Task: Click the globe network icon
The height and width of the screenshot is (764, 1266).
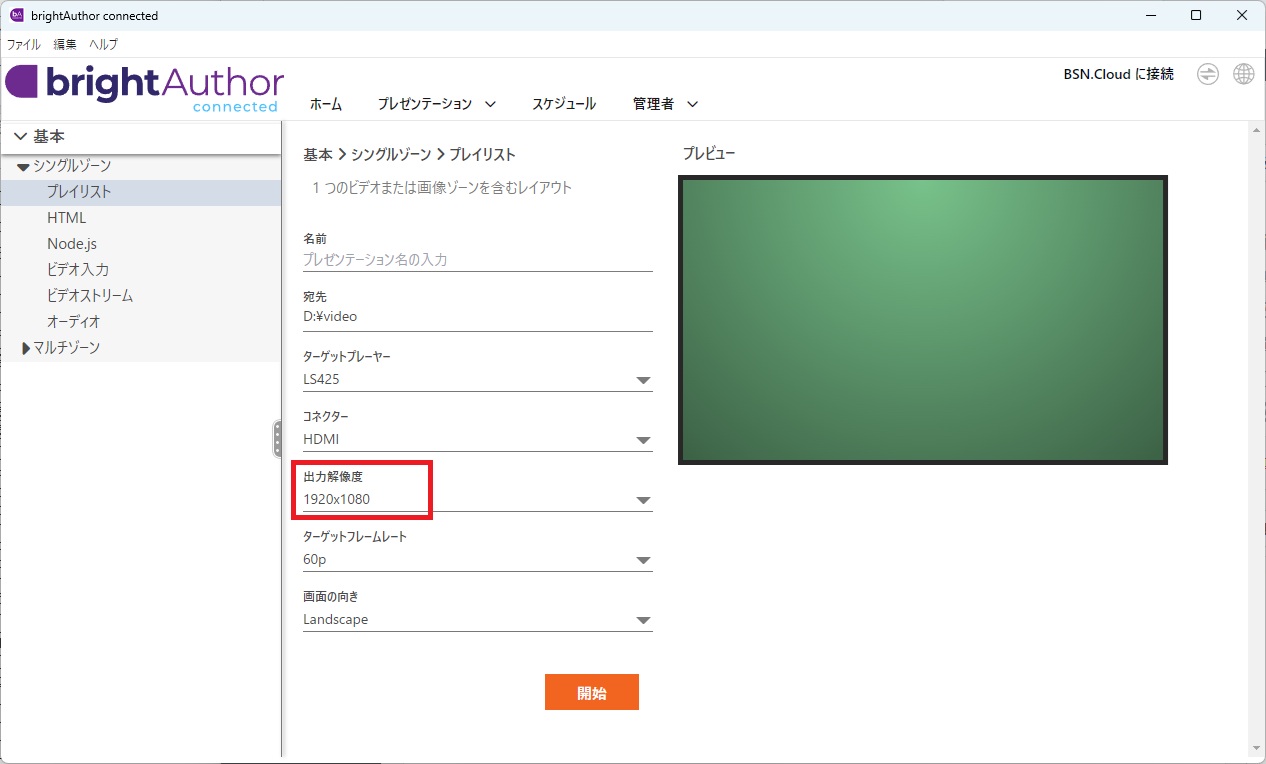Action: coord(1243,74)
